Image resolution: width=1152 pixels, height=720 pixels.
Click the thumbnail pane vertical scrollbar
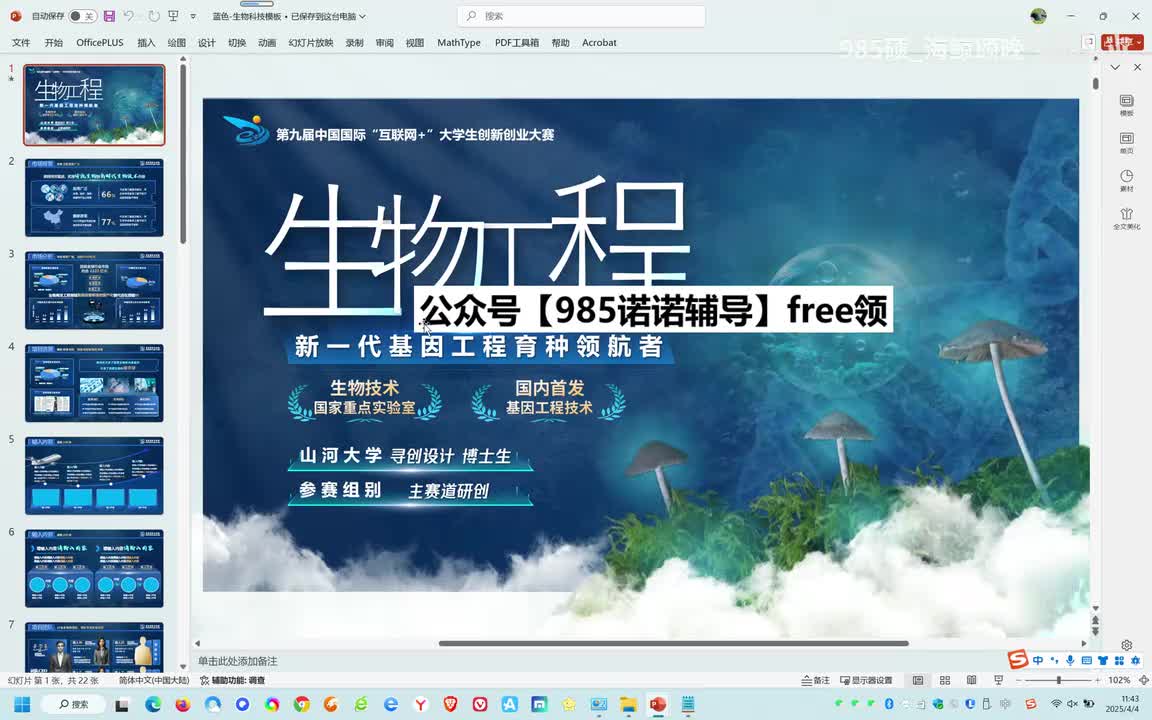(183, 154)
